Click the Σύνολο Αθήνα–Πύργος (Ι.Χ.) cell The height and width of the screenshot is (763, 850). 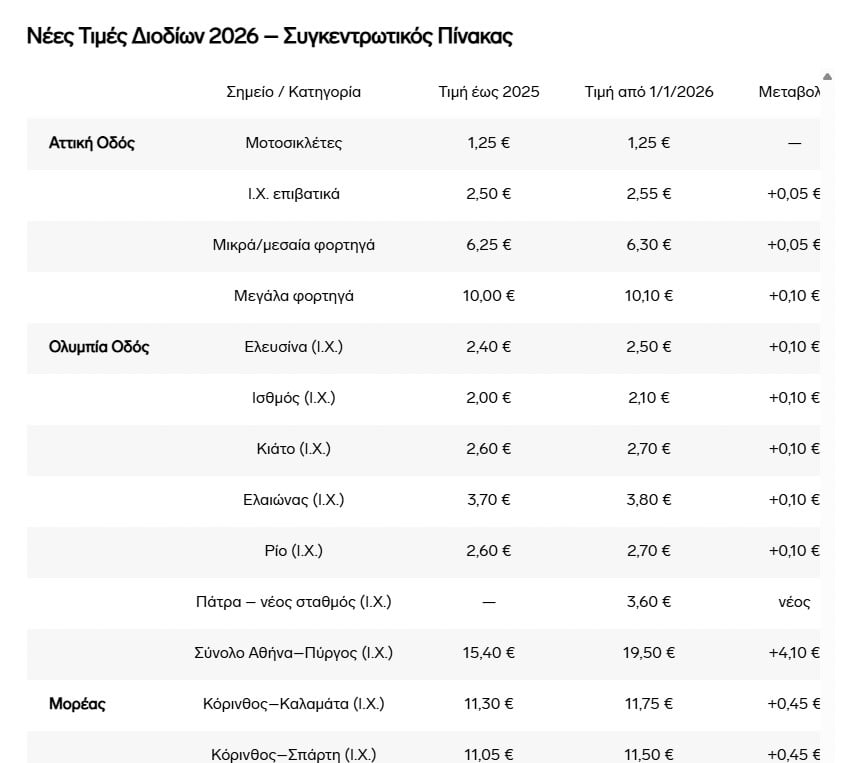coord(293,653)
